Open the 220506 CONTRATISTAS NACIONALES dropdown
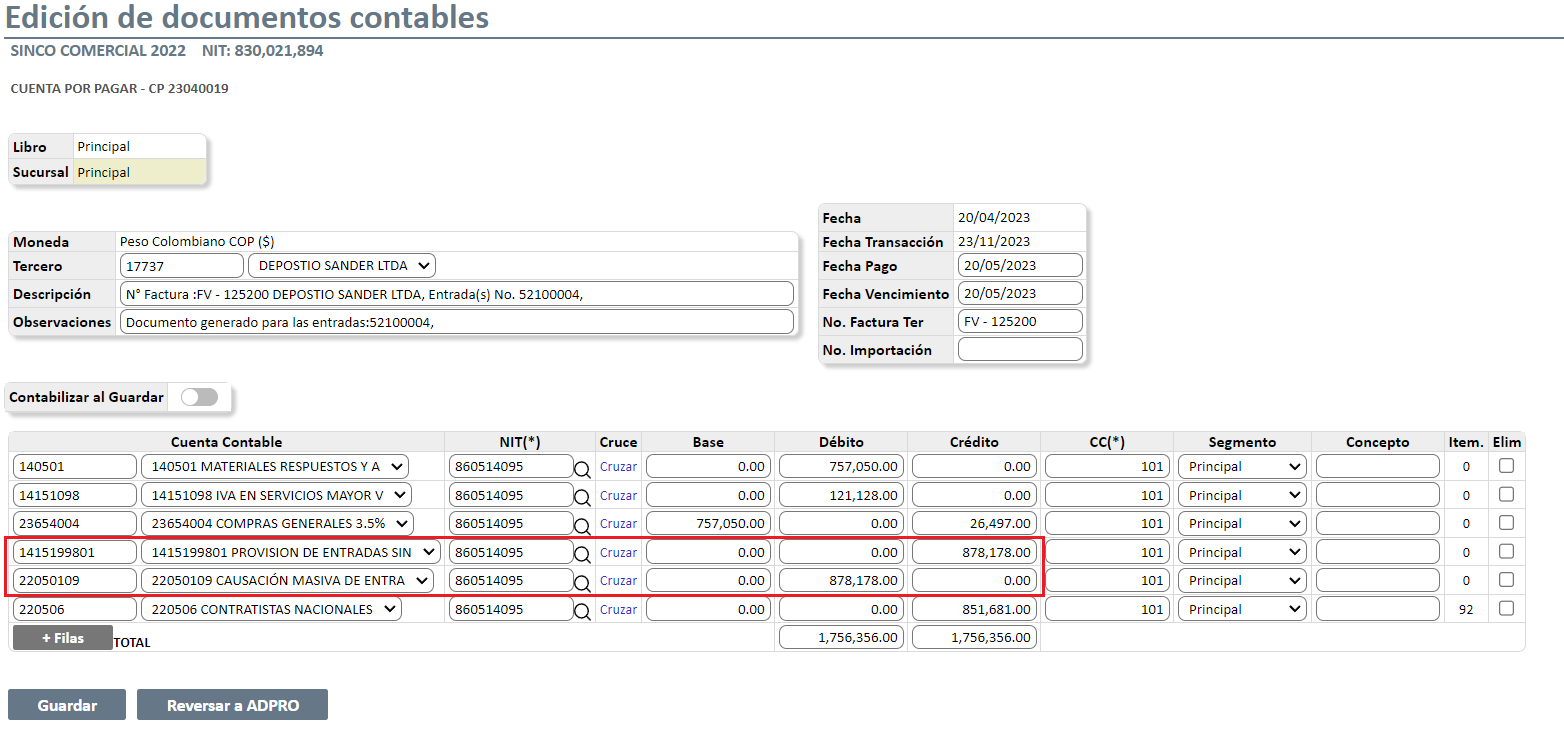The image size is (1564, 734). pos(272,609)
